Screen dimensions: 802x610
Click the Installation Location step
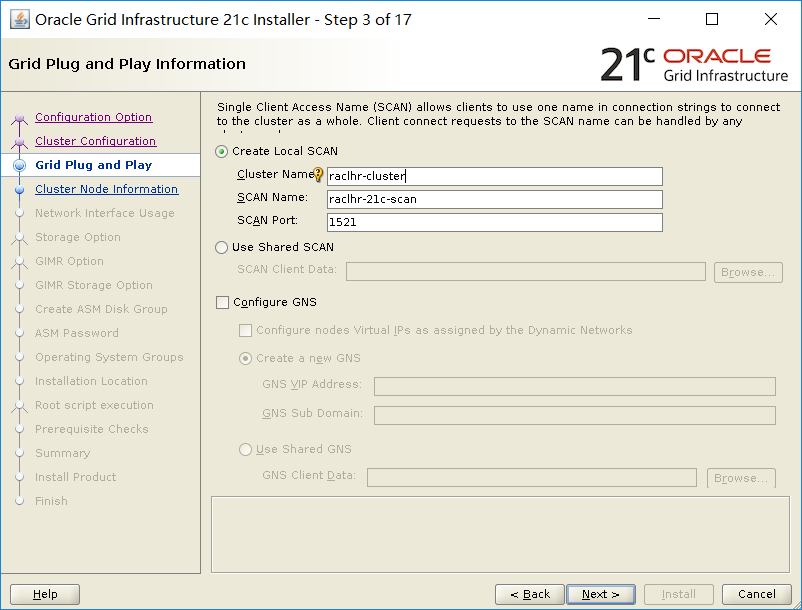92,381
